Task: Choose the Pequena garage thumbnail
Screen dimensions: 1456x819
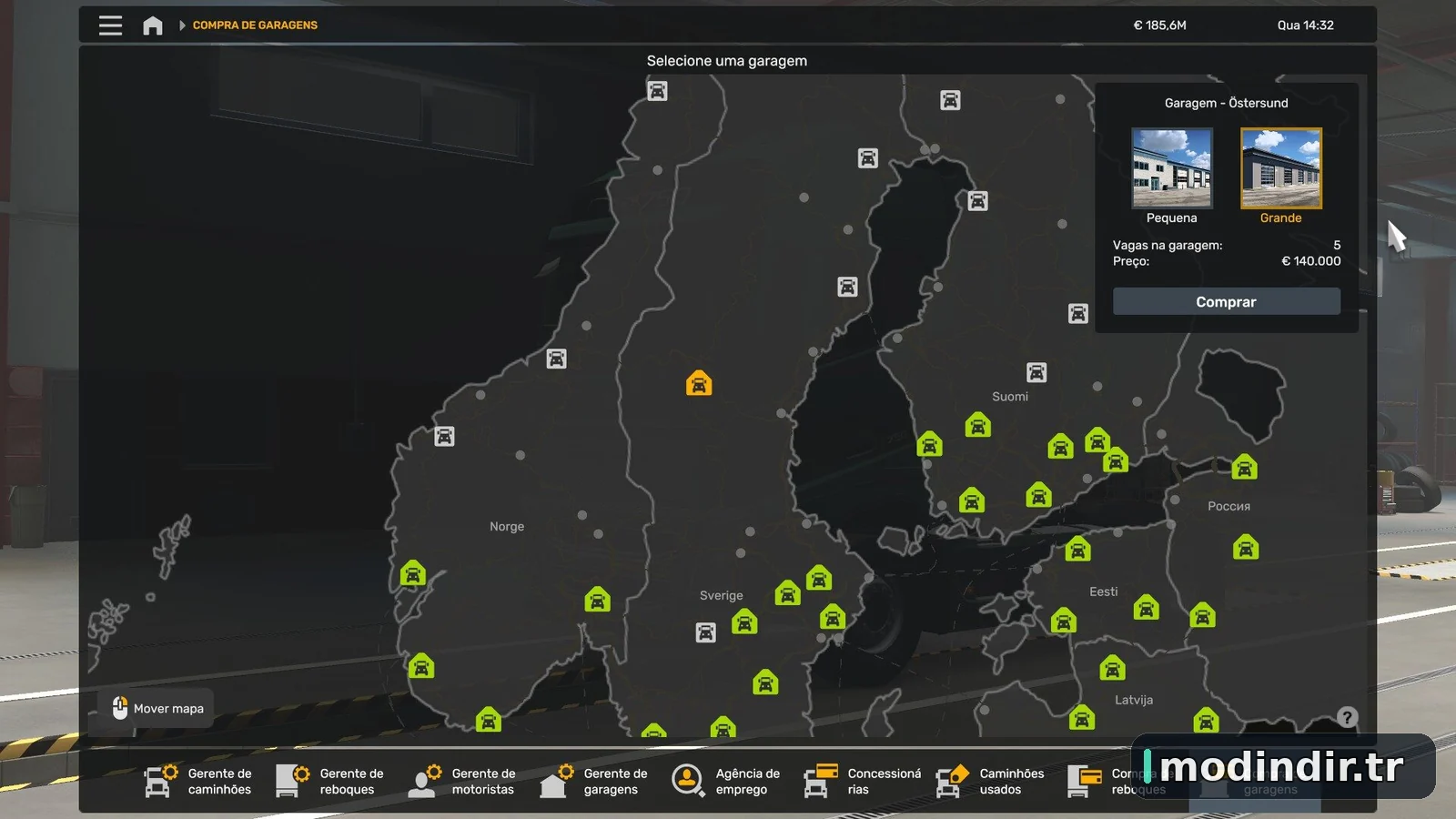Action: point(1172,168)
